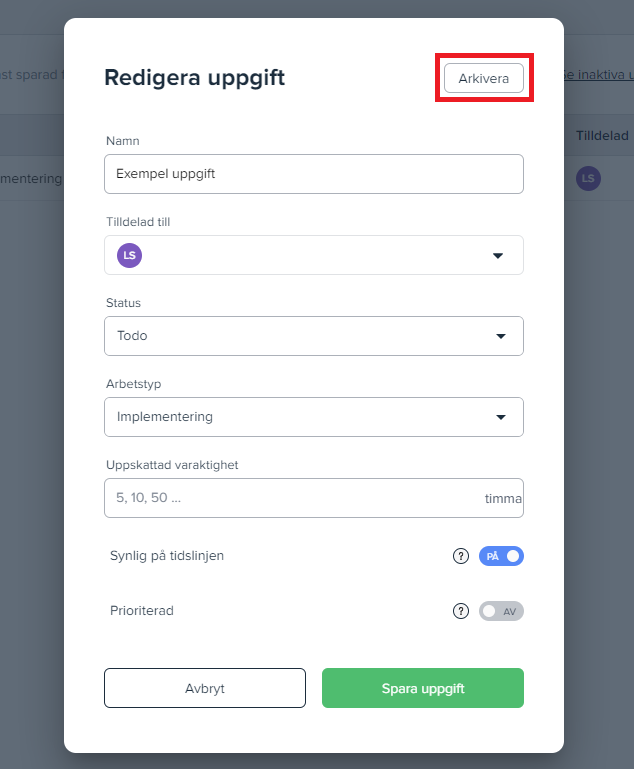Click the Tilldelad column header in background
This screenshot has height=769, width=634.
coord(602,135)
